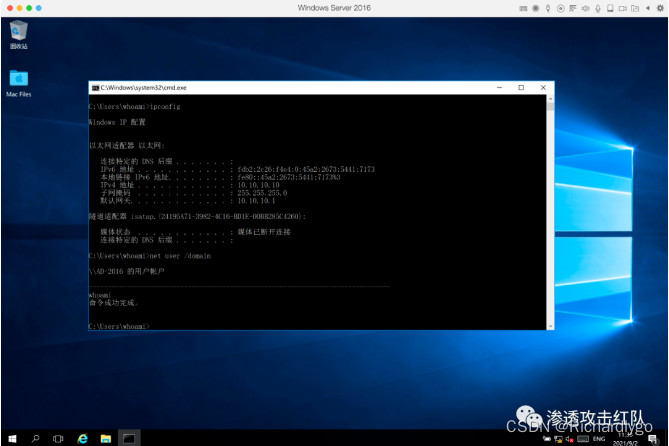
Task: Click the blue Coherence button in VM title bar
Action: [39, 8]
